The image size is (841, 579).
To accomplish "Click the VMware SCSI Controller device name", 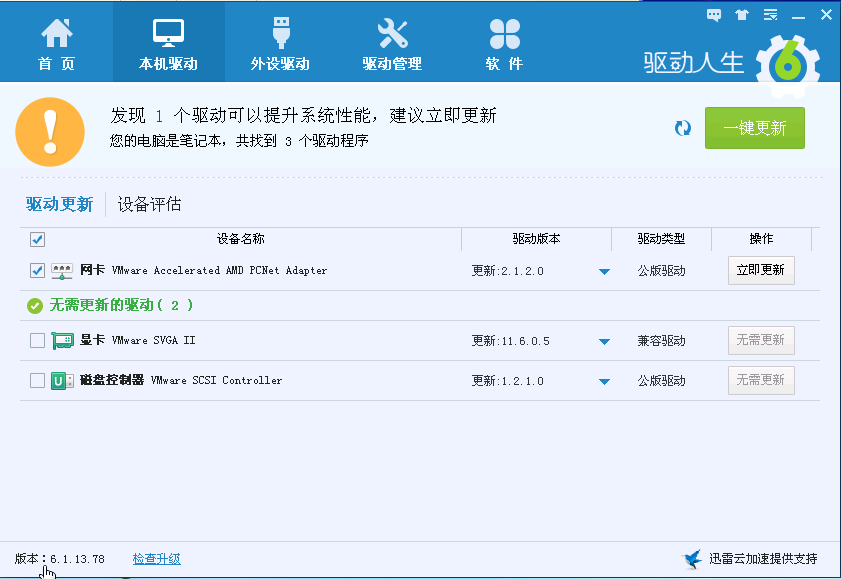I will 216,380.
